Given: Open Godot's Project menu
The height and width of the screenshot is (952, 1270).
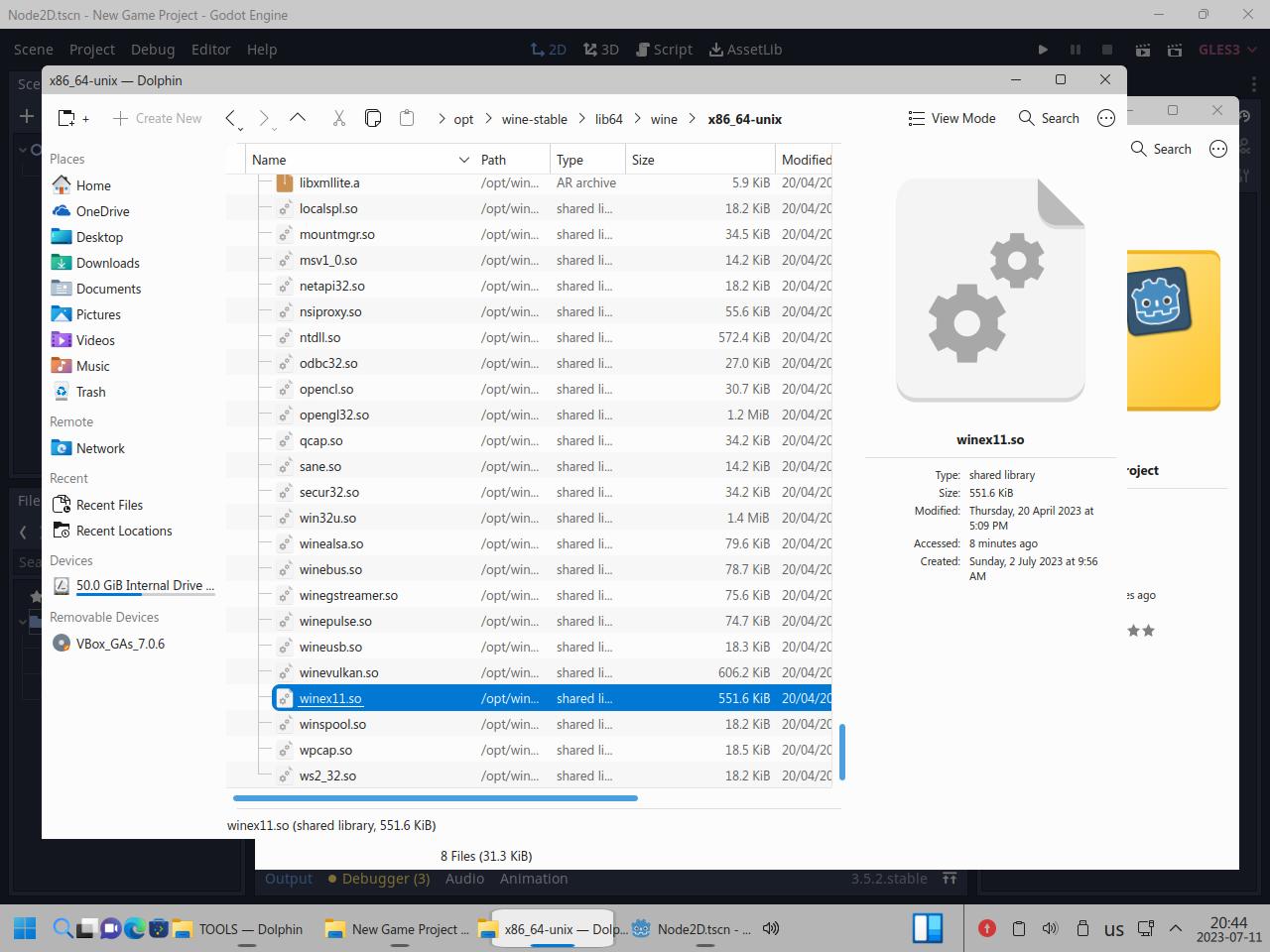Looking at the screenshot, I should coord(92,50).
